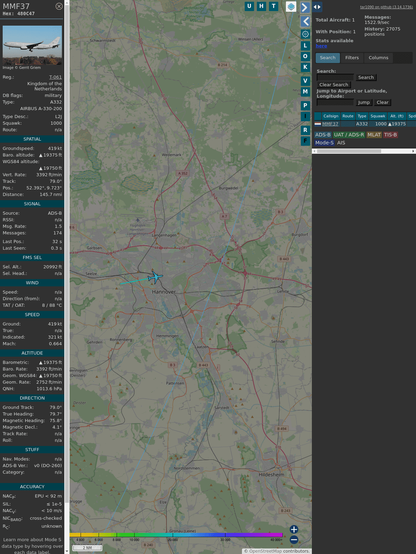Click the F map button
The width and height of the screenshot is (416, 554).
coord(305,141)
